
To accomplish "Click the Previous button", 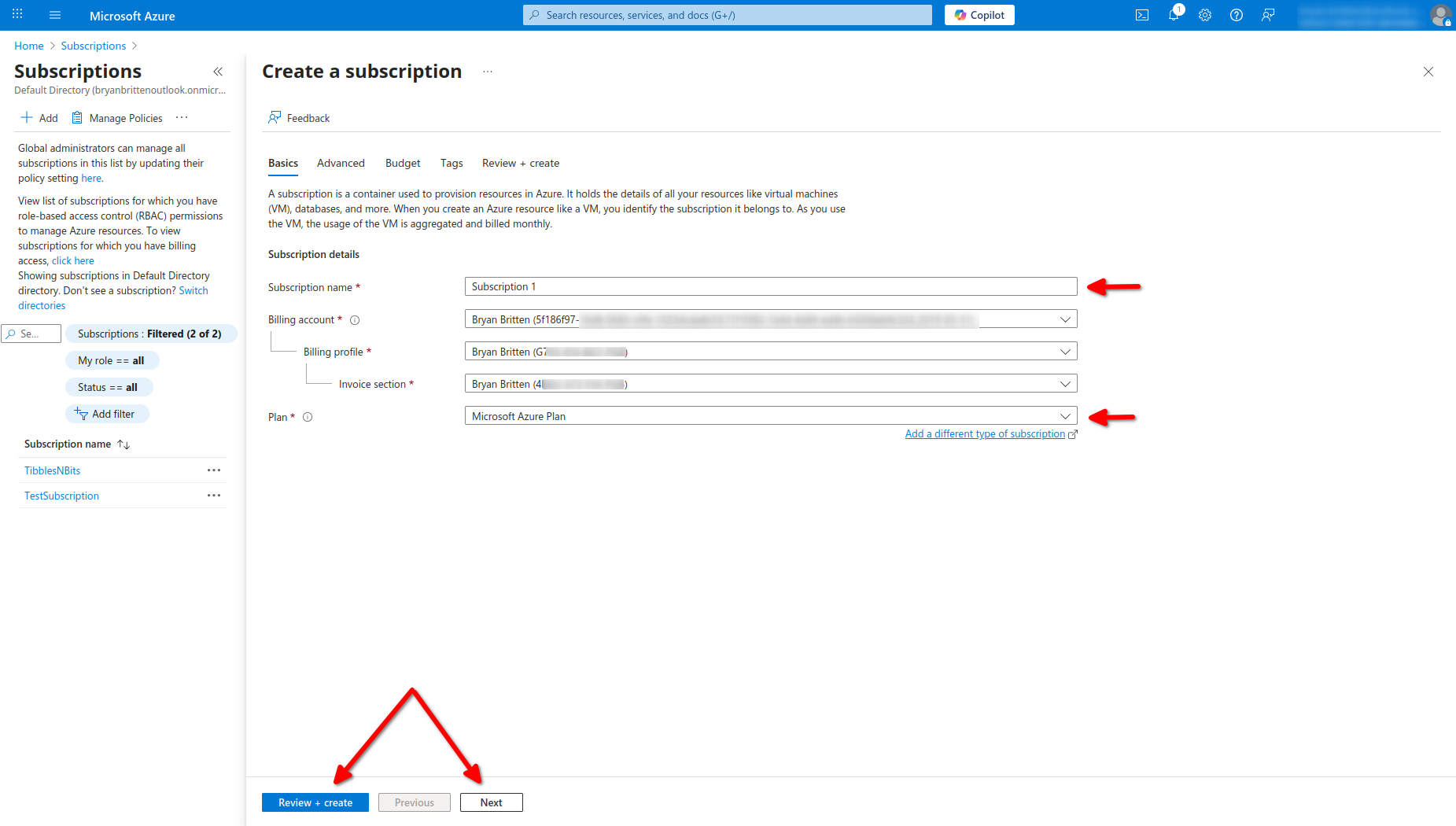I will (x=415, y=802).
